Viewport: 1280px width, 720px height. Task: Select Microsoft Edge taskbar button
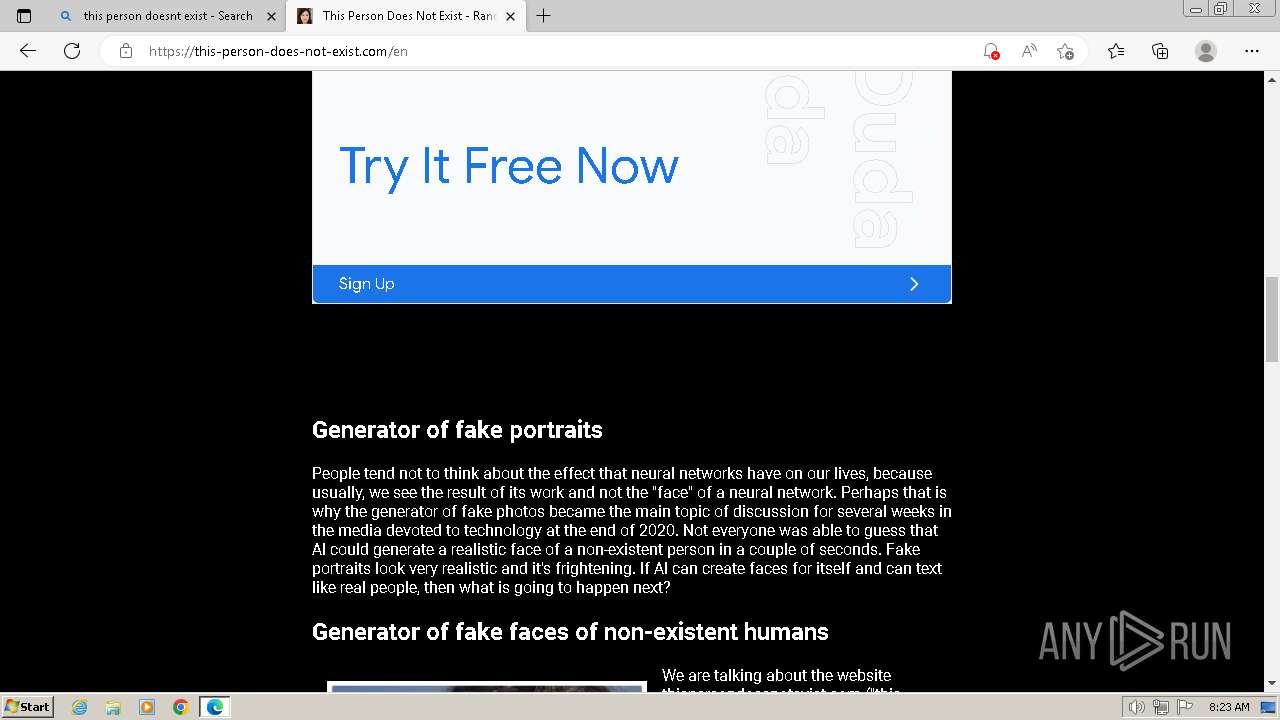click(215, 707)
